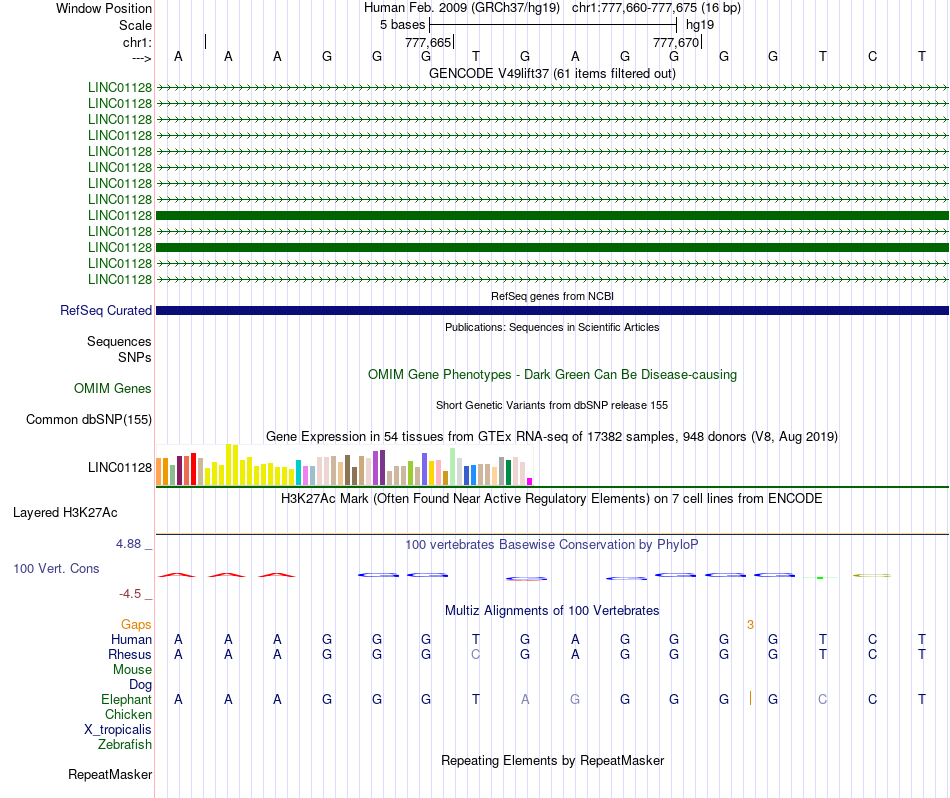The width and height of the screenshot is (950, 798).
Task: Click the Dog alignment row label
Action: point(140,685)
